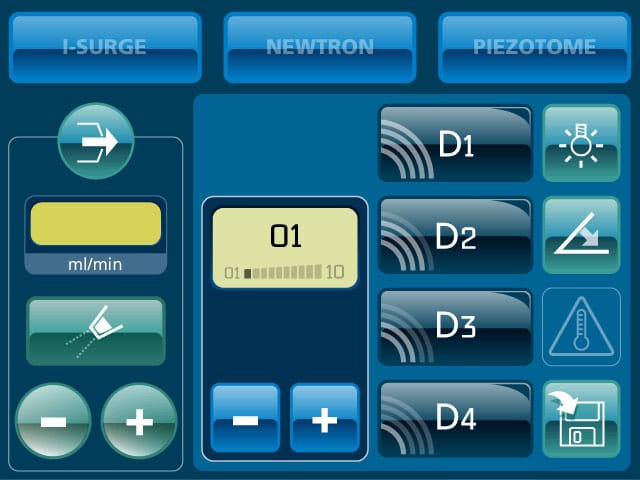Tap the yellow ml/min flow display
640x480 pixels.
[96, 224]
